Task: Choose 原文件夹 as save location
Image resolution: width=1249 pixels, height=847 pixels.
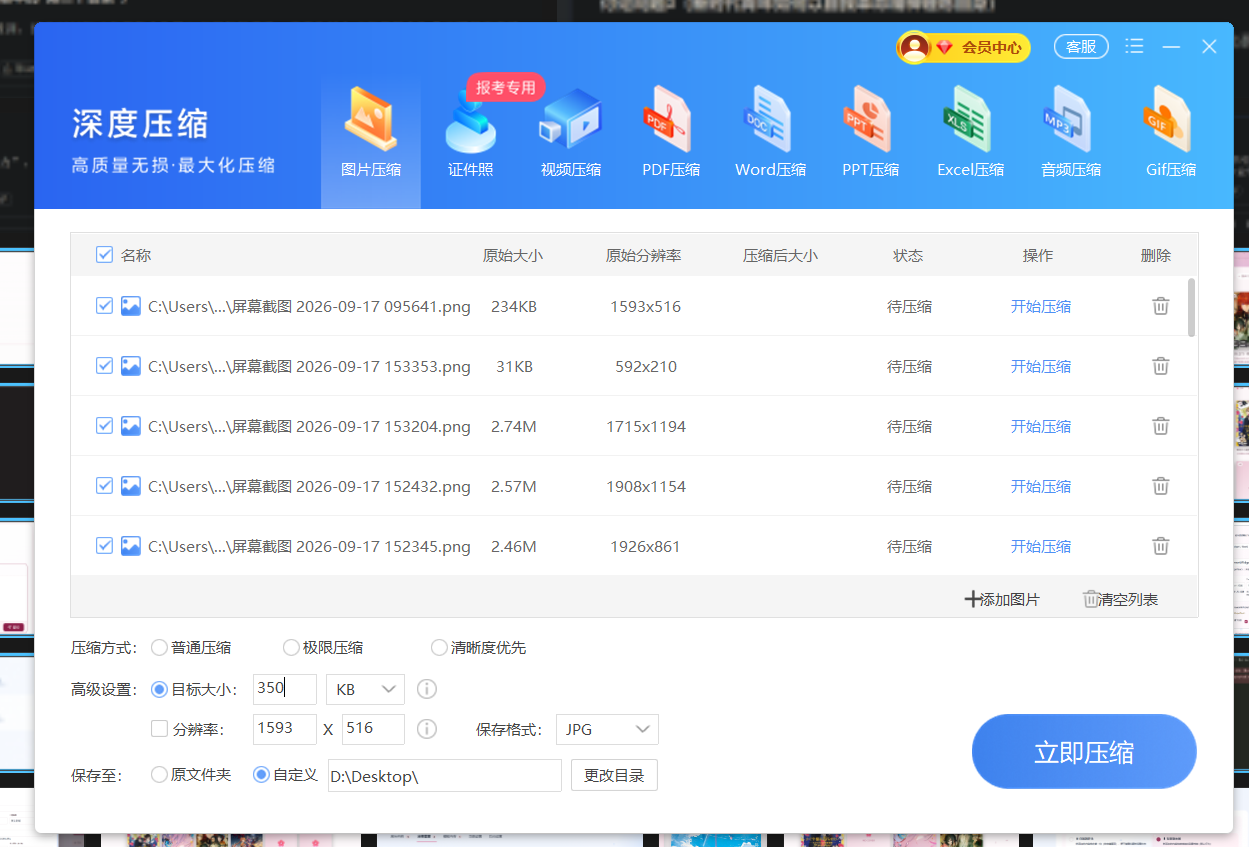Action: pos(159,775)
